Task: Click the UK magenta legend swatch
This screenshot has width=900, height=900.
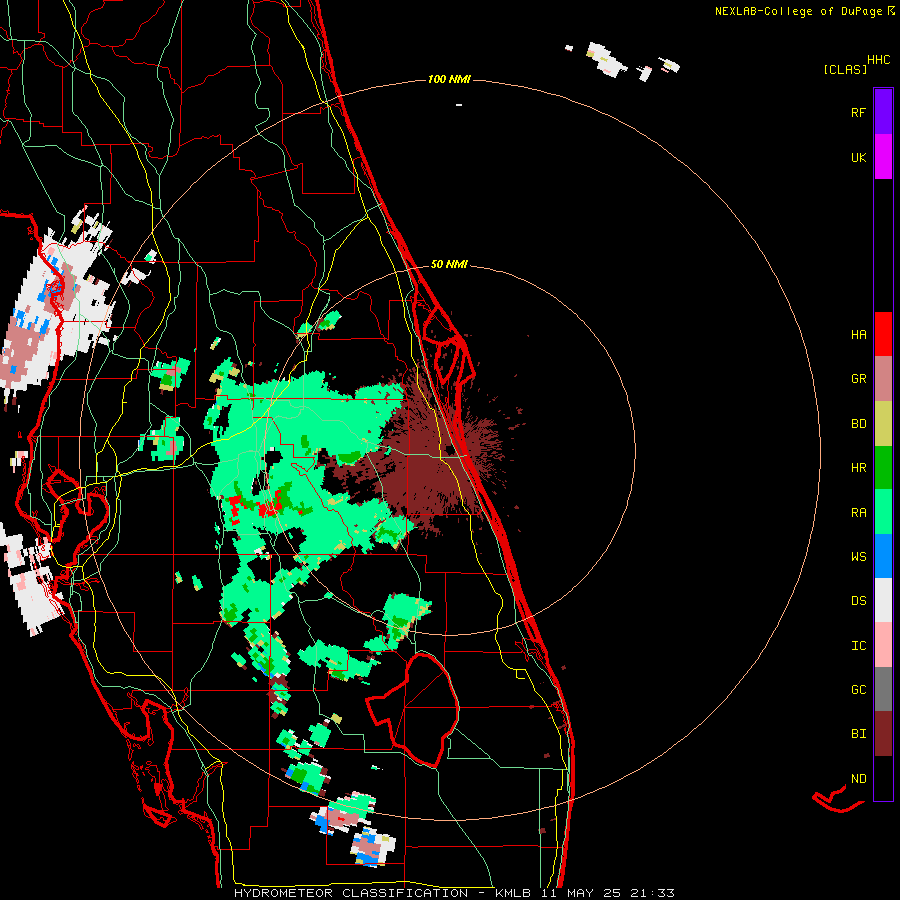Action: pos(883,156)
